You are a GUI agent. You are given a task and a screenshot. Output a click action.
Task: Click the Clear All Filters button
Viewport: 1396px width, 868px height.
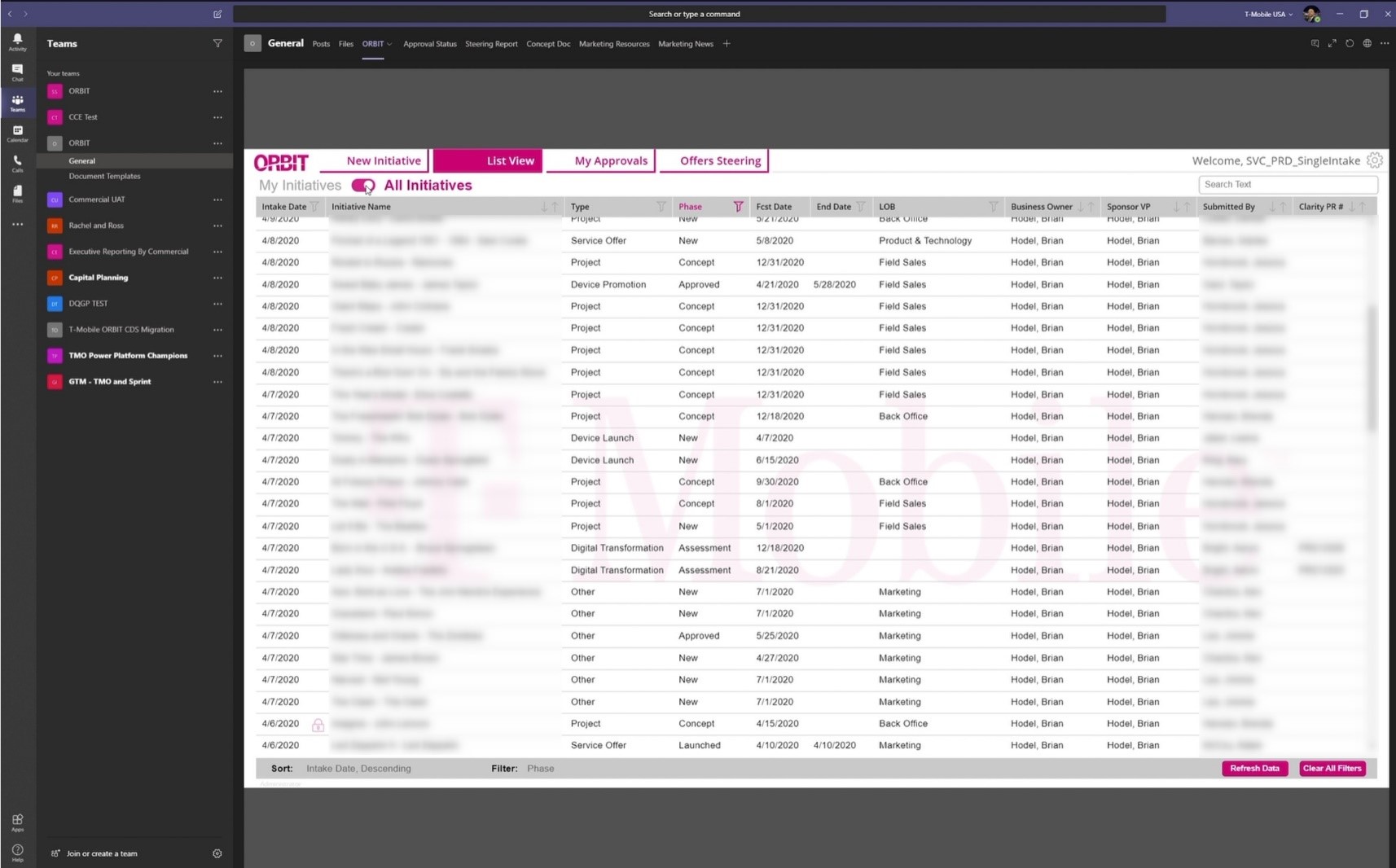pyautogui.click(x=1332, y=769)
